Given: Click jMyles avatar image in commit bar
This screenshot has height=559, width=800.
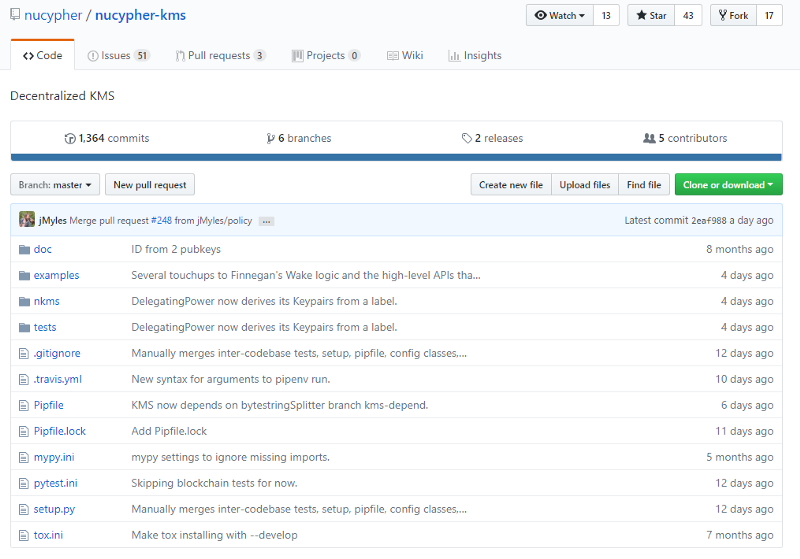Looking at the screenshot, I should click(x=27, y=219).
